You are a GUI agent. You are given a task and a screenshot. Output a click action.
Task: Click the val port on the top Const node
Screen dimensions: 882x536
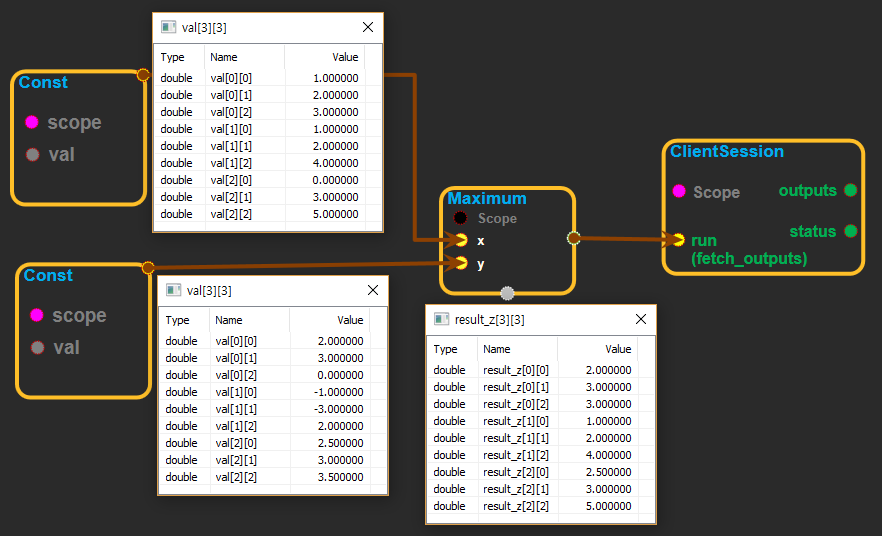pyautogui.click(x=31, y=154)
